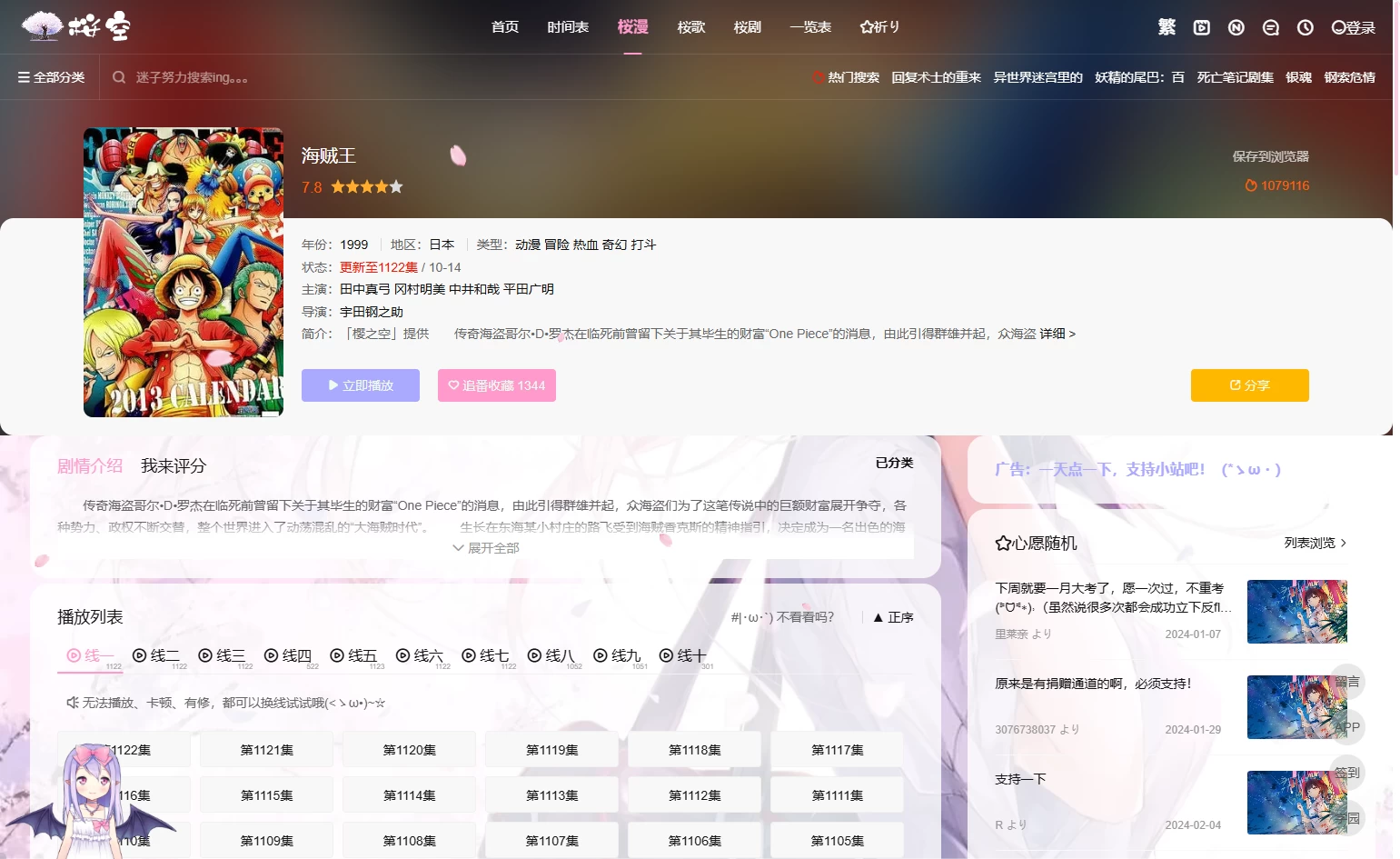Select playback source 线二
Image resolution: width=1400 pixels, height=859 pixels.
pyautogui.click(x=156, y=655)
